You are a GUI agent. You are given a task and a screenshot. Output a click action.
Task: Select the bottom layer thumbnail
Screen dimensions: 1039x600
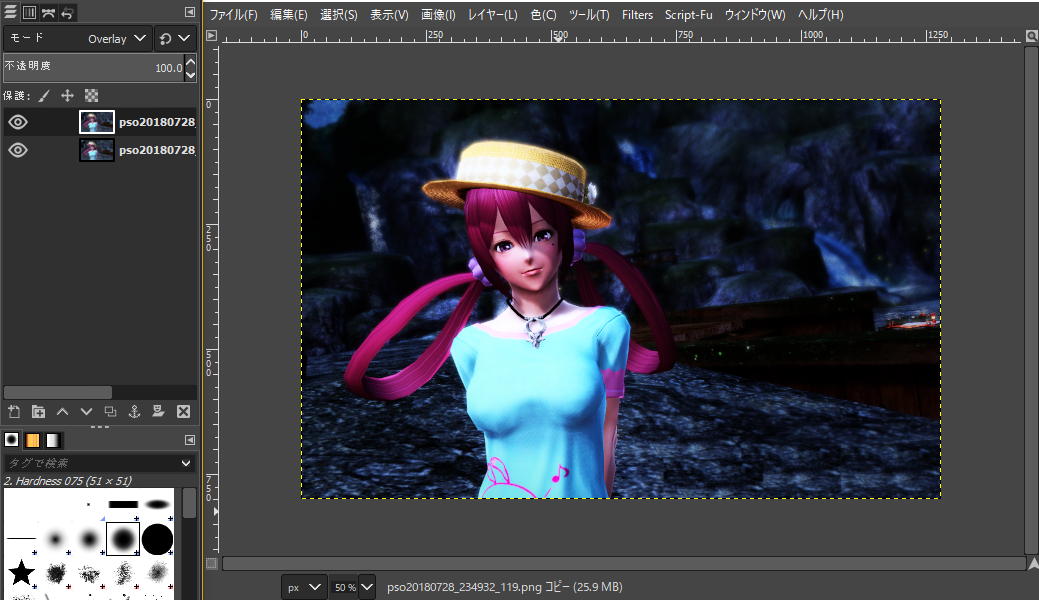tap(97, 150)
